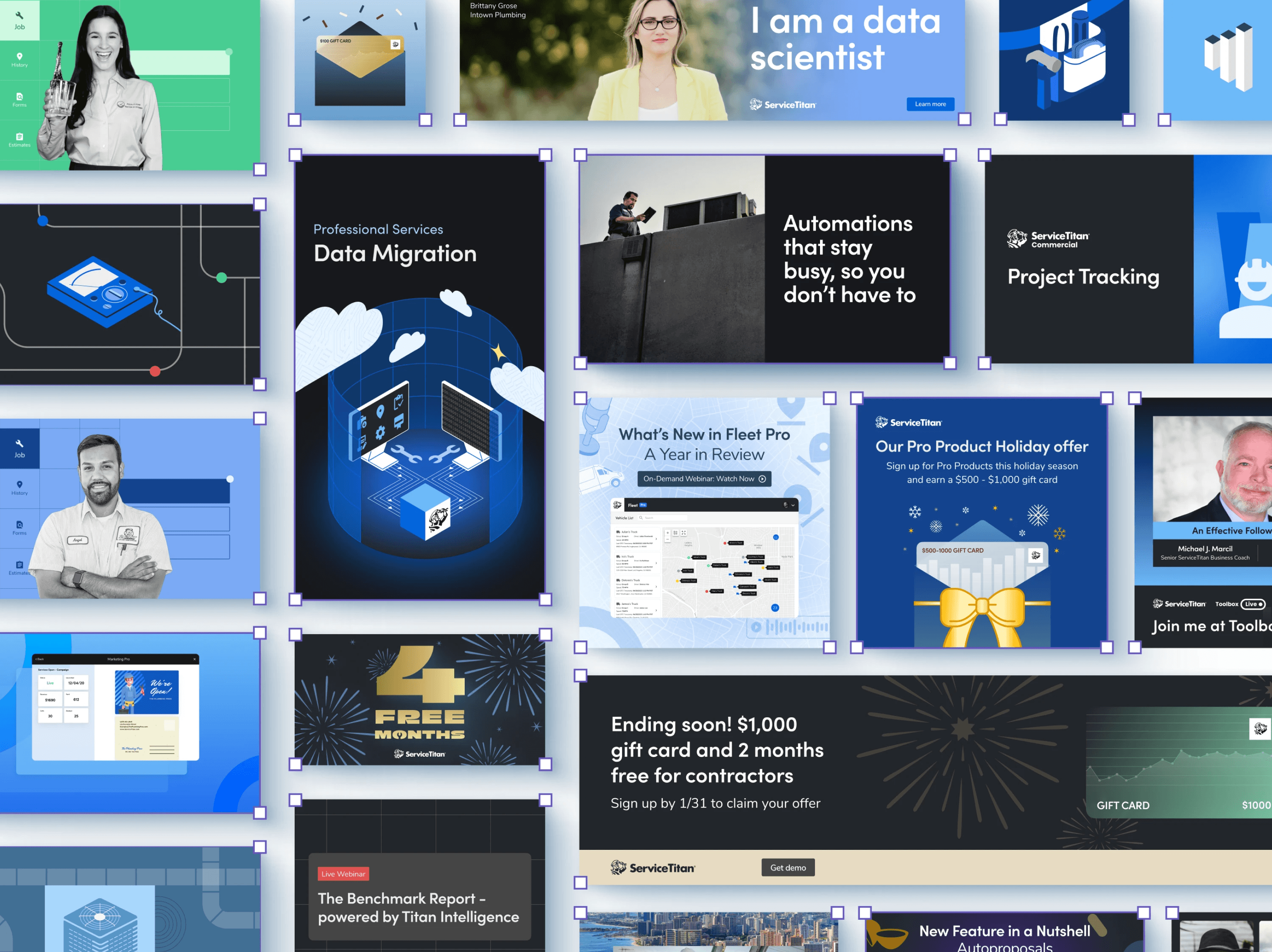The width and height of the screenshot is (1272, 952).
Task: Click the Forms icon in green panel
Action: [20, 96]
